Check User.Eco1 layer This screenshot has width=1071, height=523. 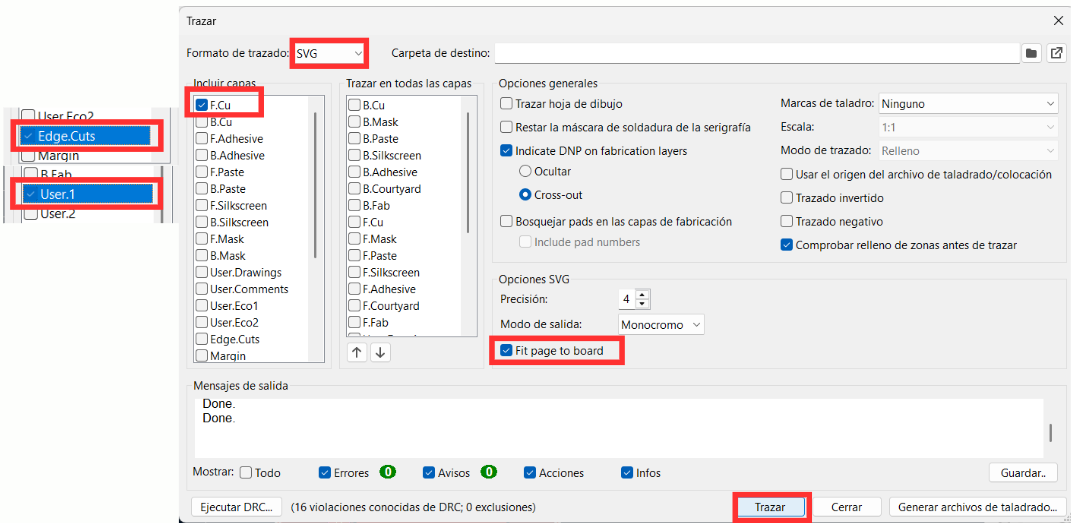click(202, 306)
